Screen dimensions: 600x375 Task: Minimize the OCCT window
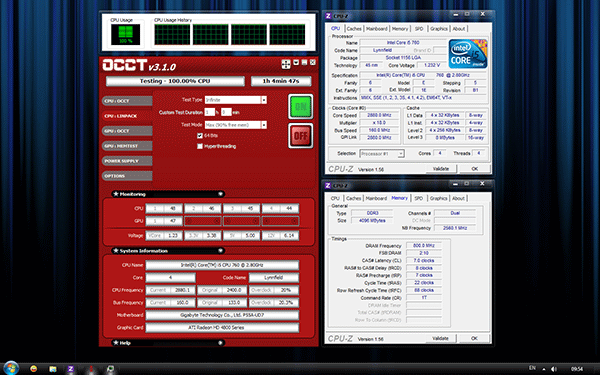click(x=304, y=62)
